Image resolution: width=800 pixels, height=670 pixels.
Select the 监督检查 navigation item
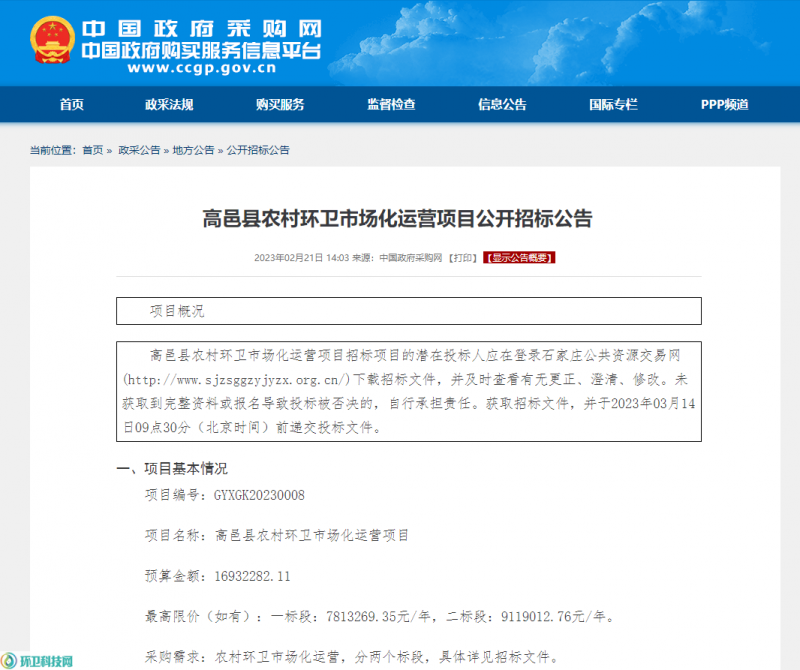(391, 105)
